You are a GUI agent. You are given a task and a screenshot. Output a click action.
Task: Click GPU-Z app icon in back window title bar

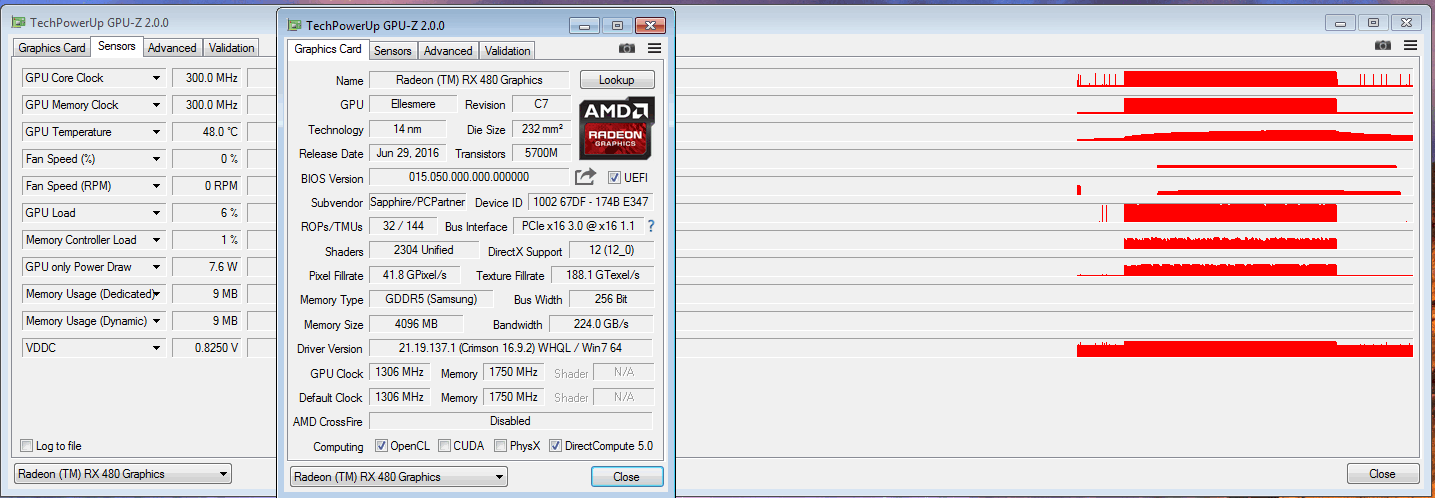19,23
